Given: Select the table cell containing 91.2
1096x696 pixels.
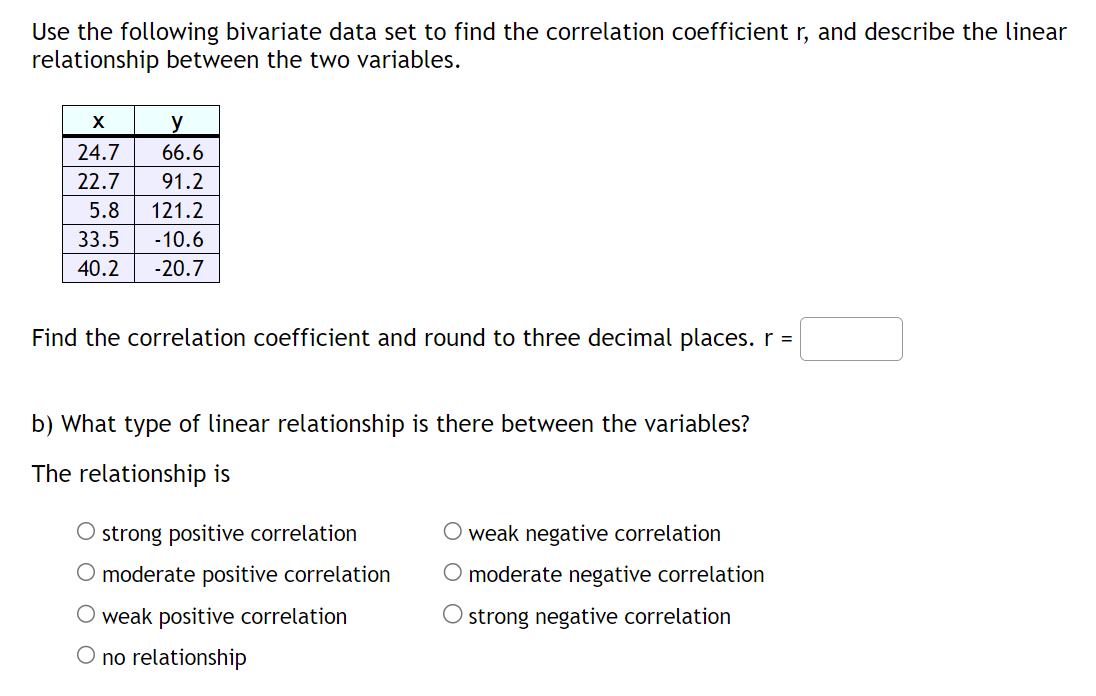Looking at the screenshot, I should point(177,181).
